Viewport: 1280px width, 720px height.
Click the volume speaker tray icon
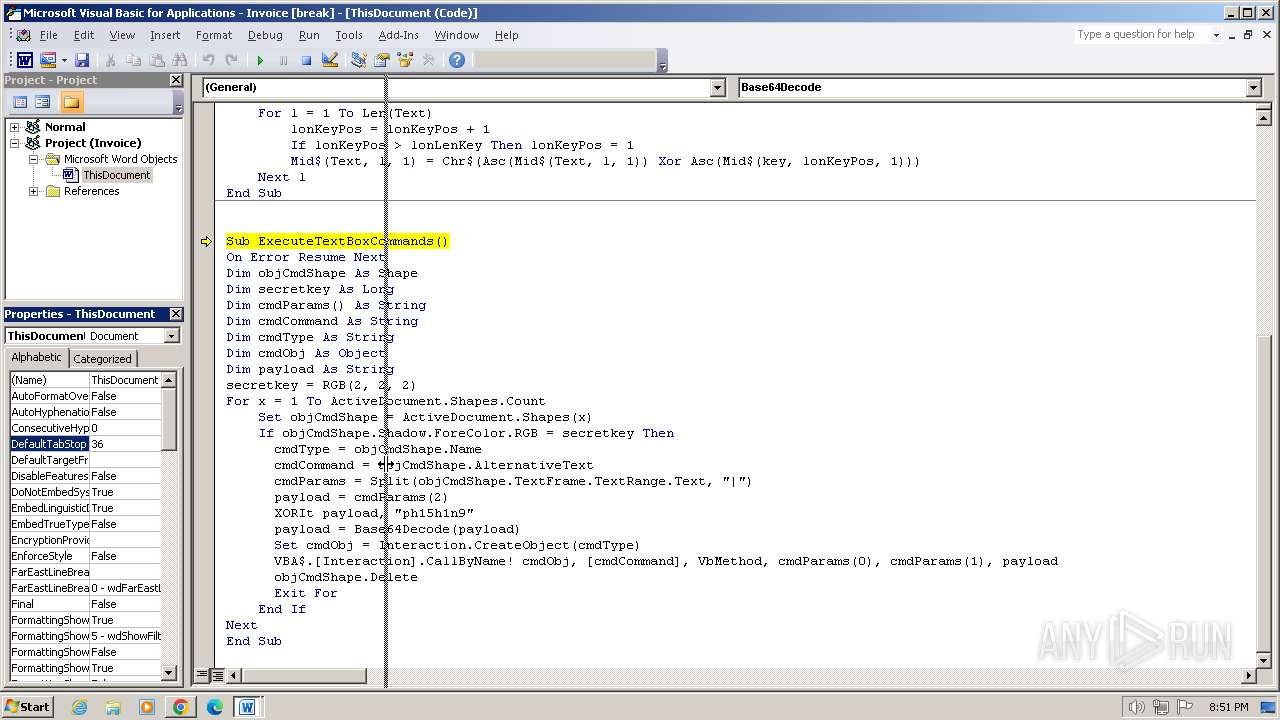(1136, 707)
